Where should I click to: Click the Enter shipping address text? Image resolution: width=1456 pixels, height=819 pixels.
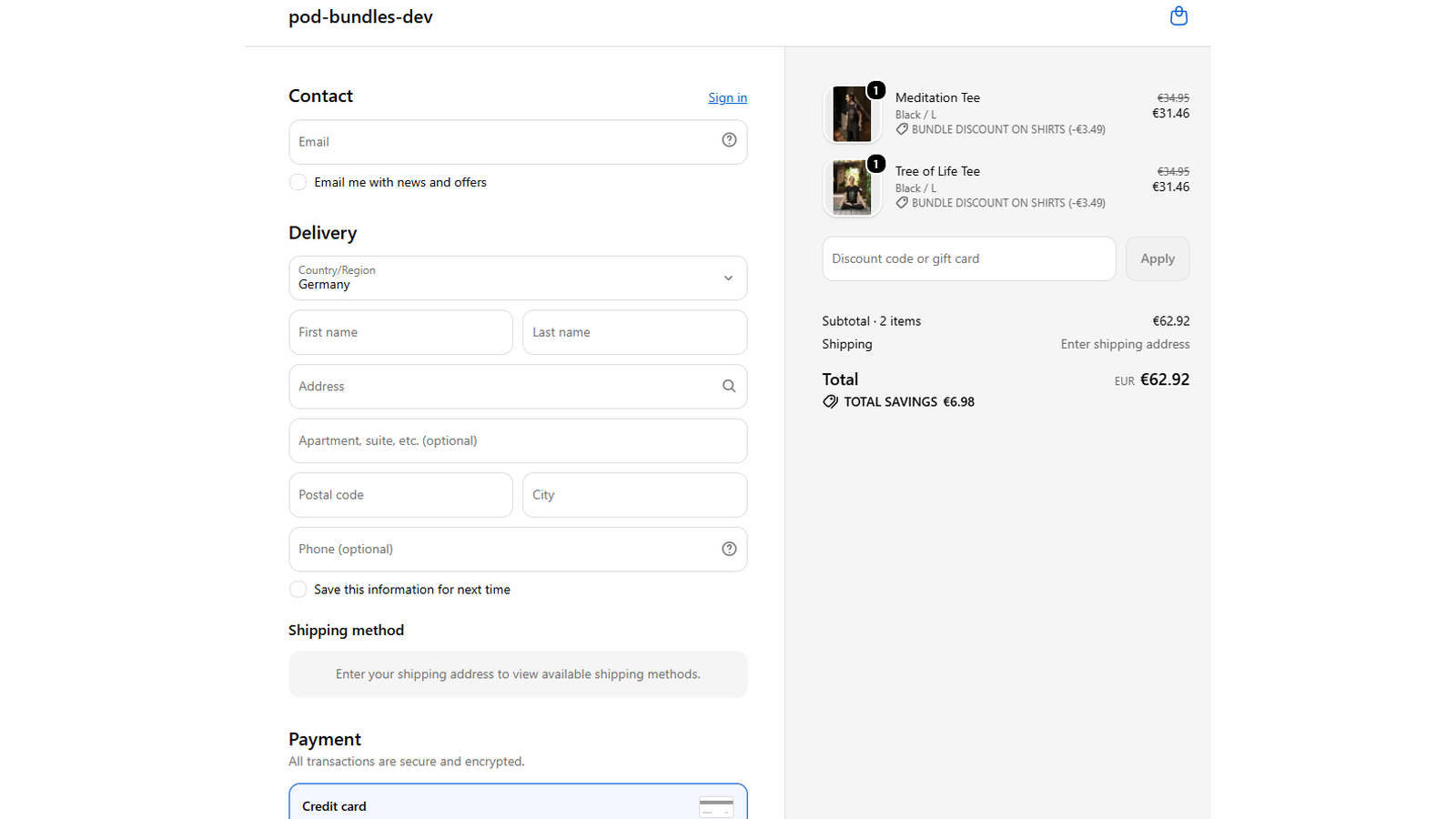tap(1125, 344)
